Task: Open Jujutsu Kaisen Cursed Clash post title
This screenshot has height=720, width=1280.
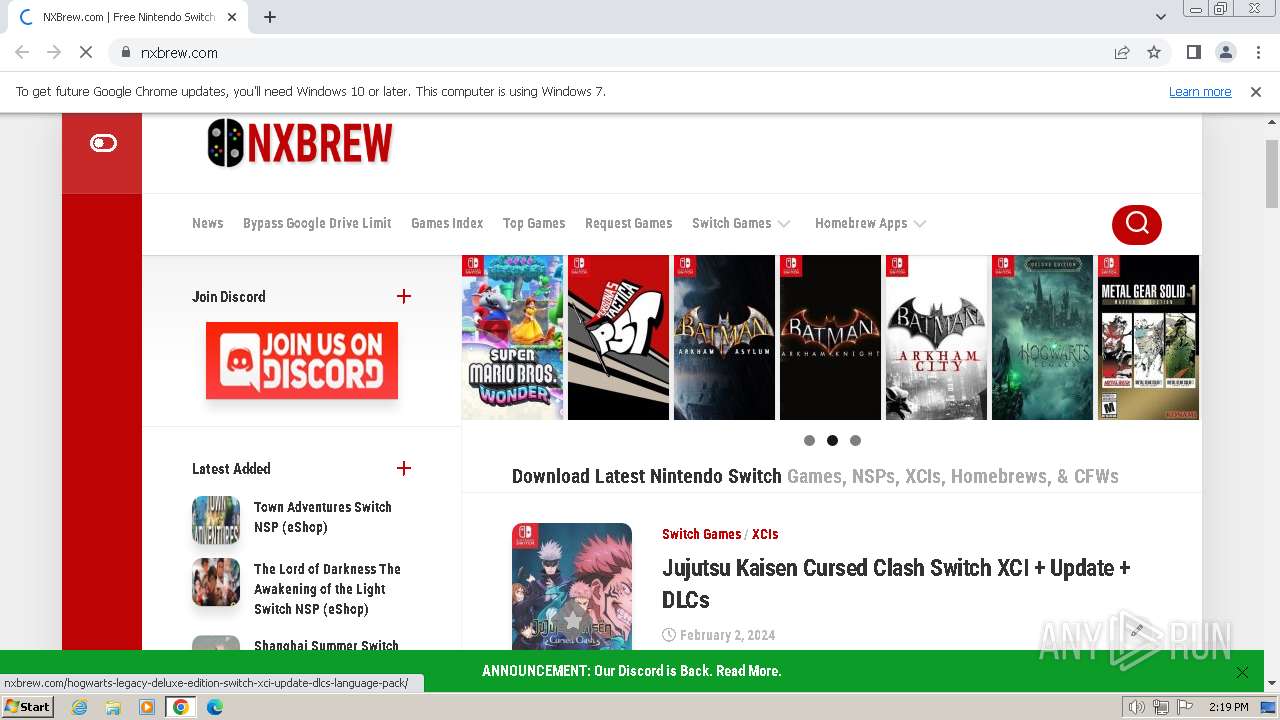Action: [x=896, y=583]
